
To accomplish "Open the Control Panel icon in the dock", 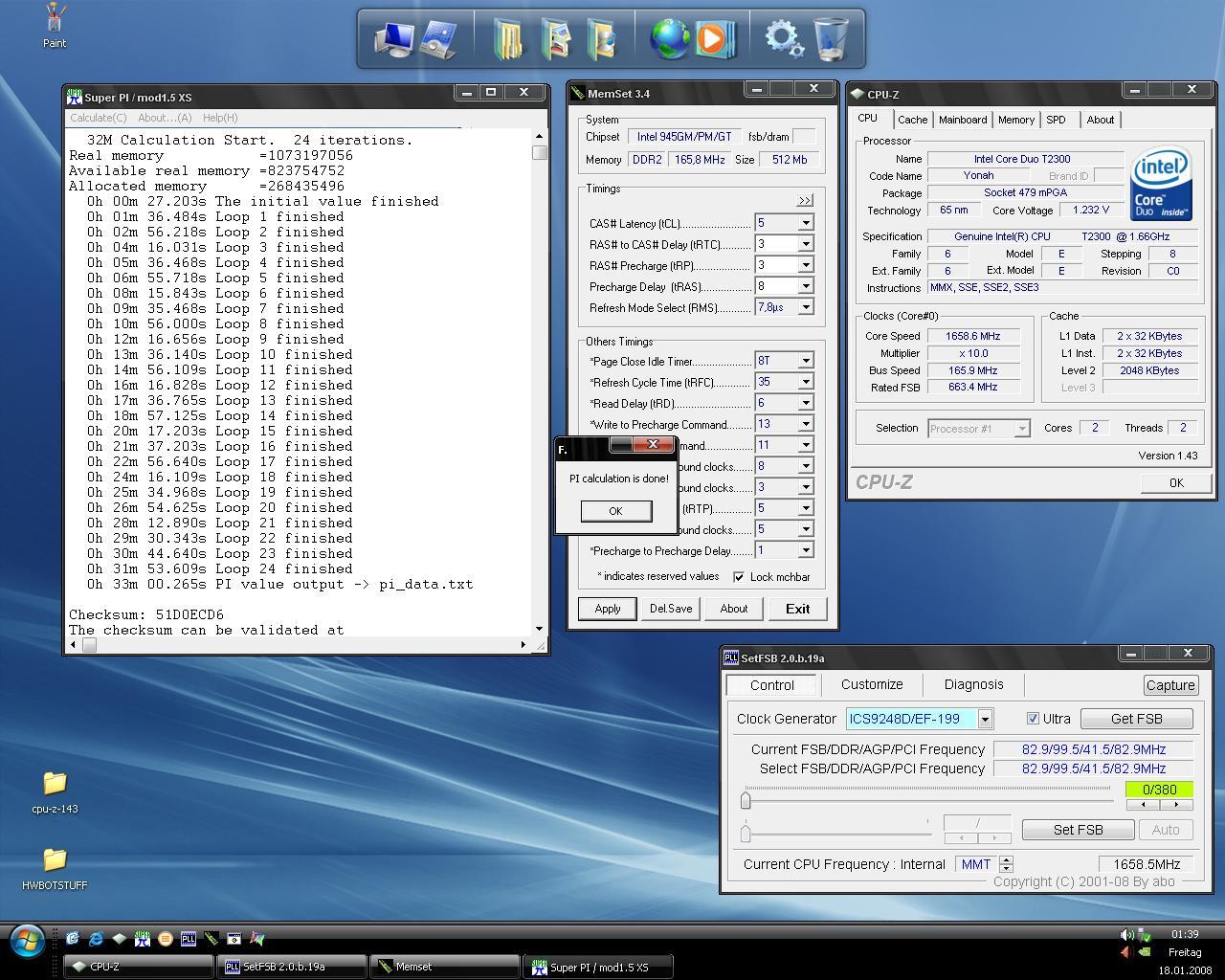I will [x=438, y=38].
